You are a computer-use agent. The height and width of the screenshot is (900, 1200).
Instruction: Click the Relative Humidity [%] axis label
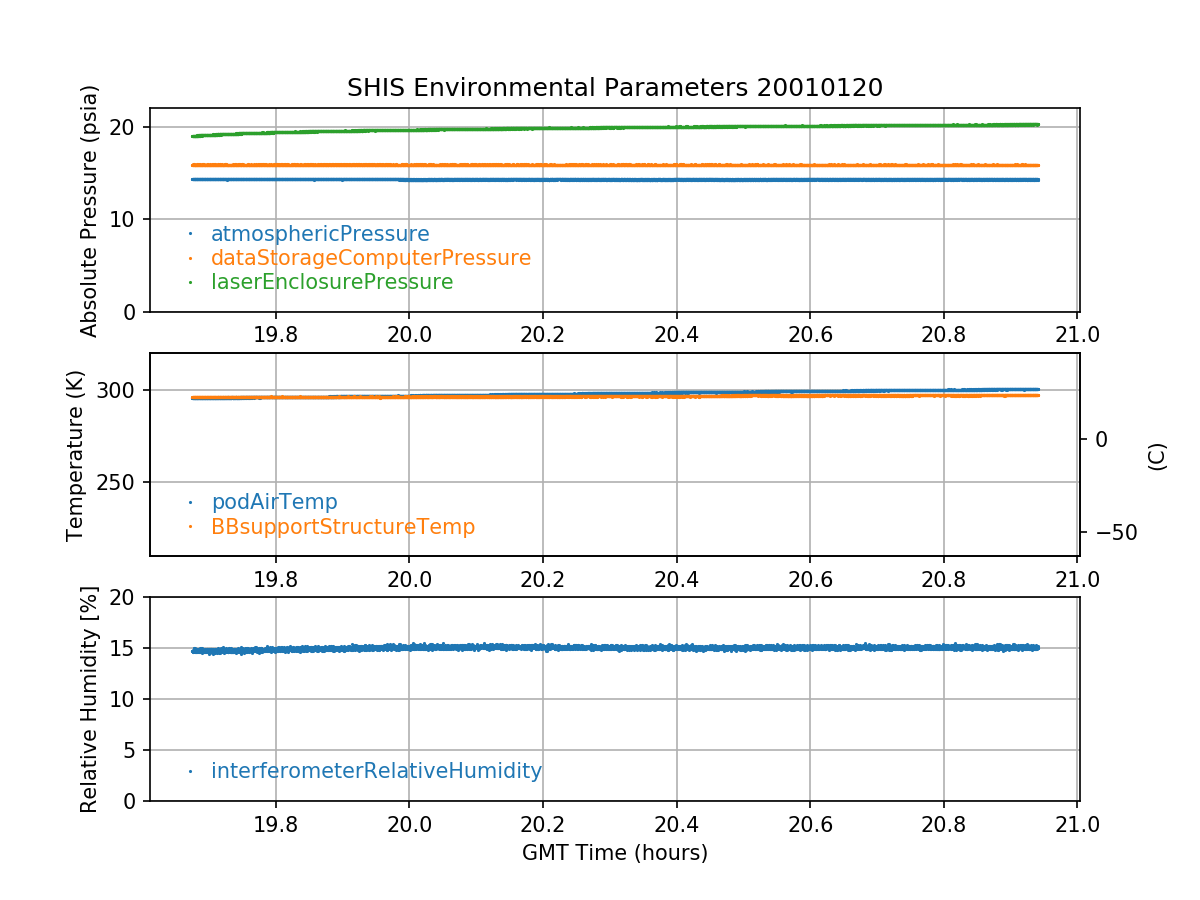tap(90, 699)
